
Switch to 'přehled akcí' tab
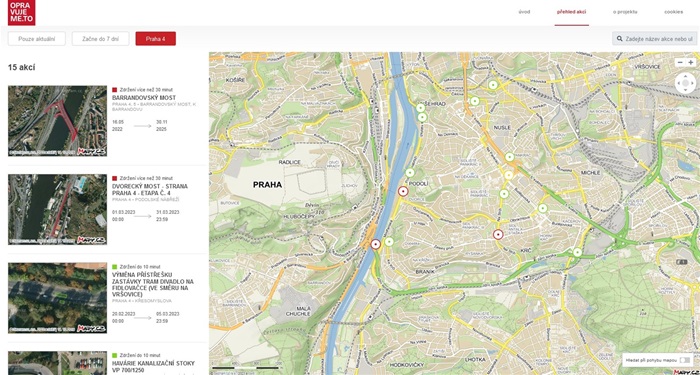pyautogui.click(x=571, y=12)
